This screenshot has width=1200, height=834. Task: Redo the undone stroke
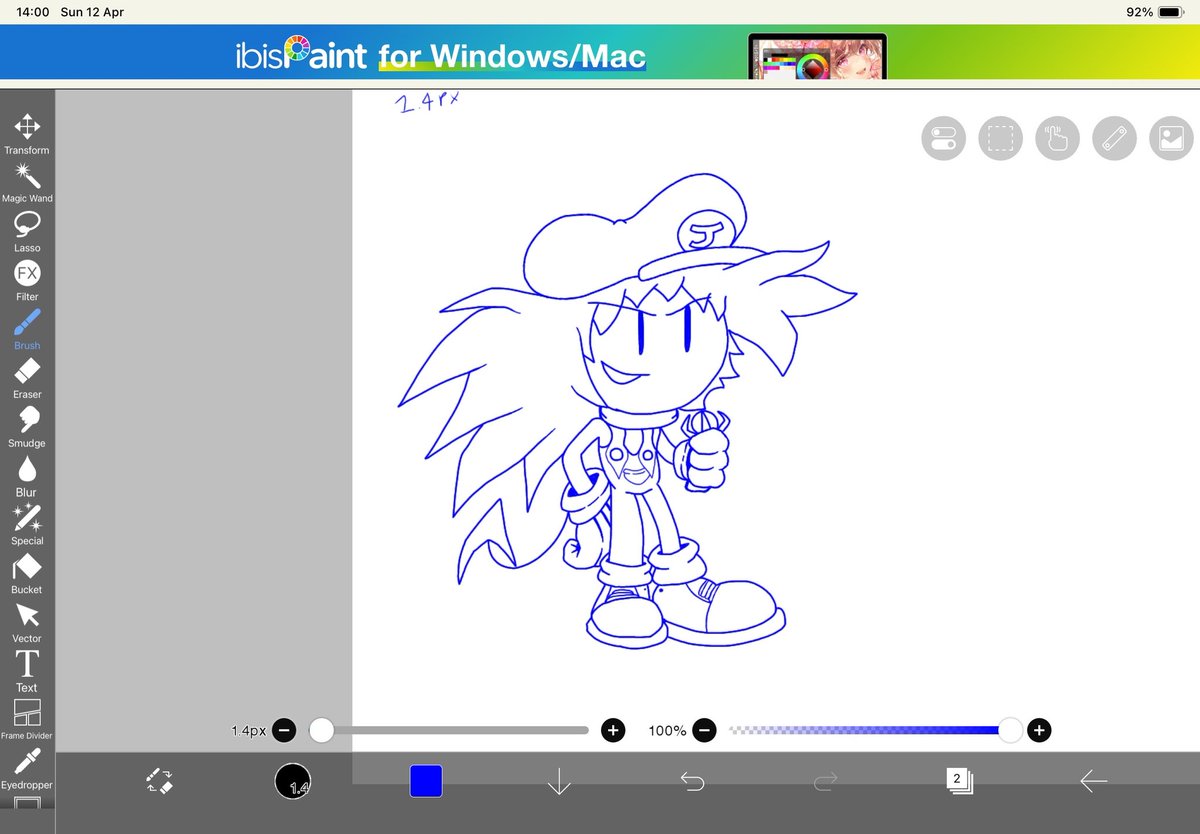pos(825,781)
